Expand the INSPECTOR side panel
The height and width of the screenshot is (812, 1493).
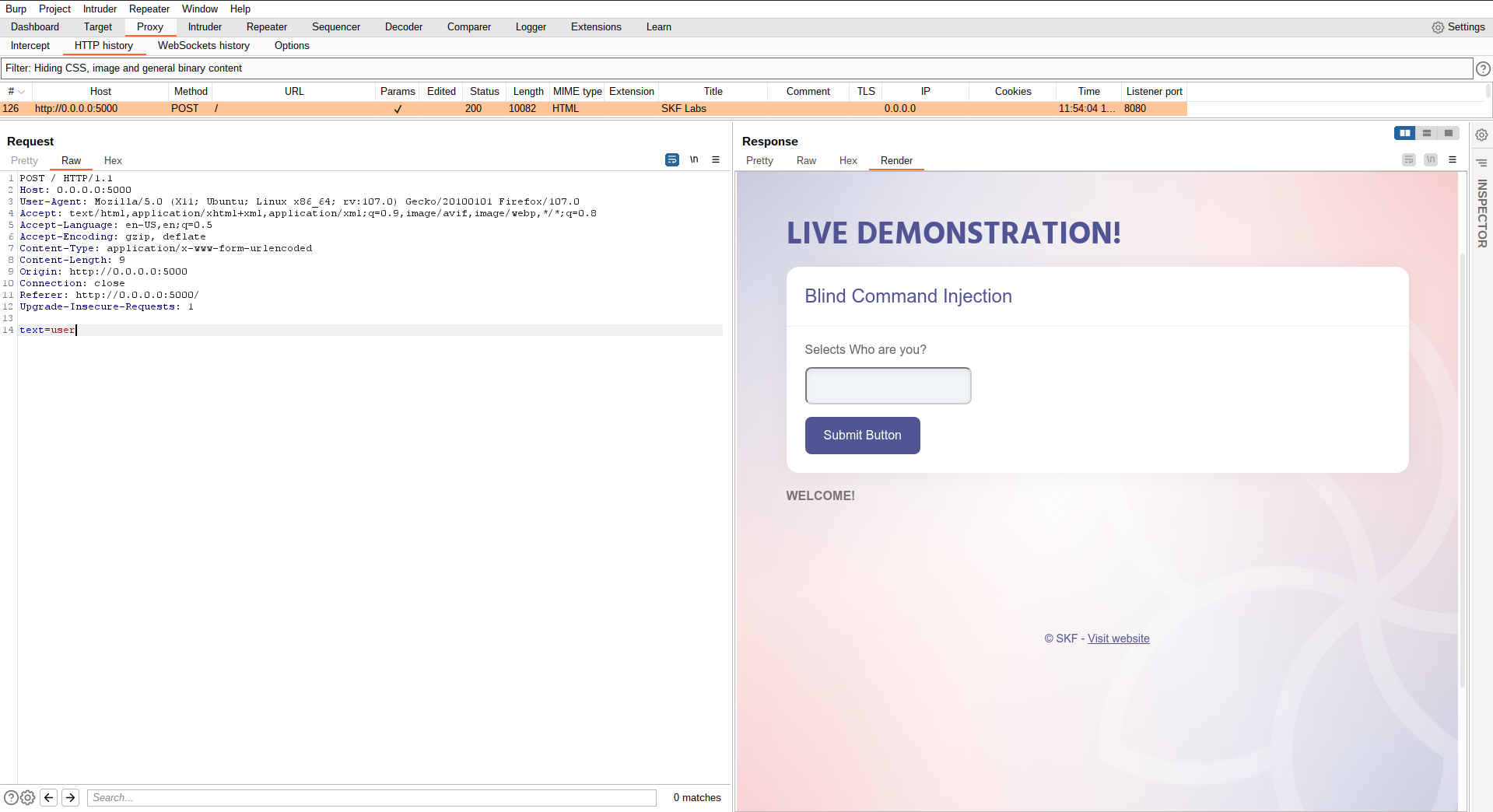pos(1482,214)
